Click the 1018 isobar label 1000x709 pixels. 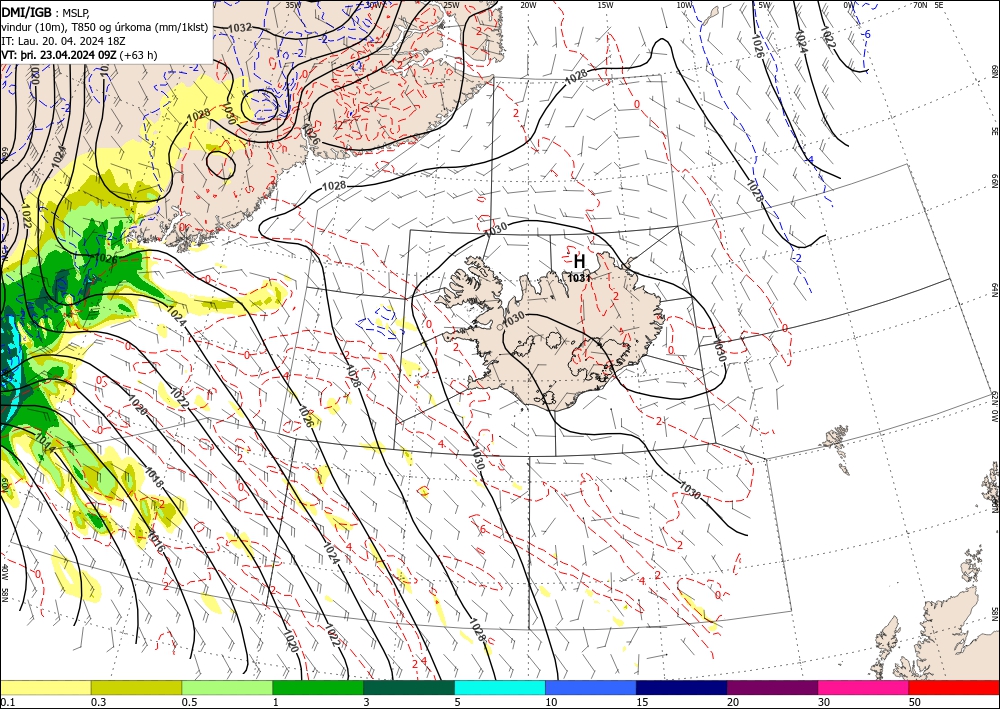[154, 478]
